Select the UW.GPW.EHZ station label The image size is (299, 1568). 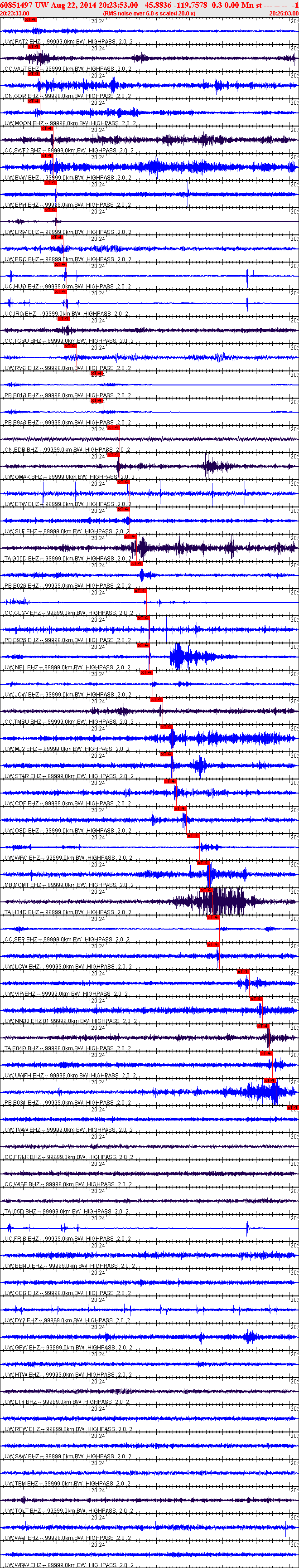[x=68, y=1347]
